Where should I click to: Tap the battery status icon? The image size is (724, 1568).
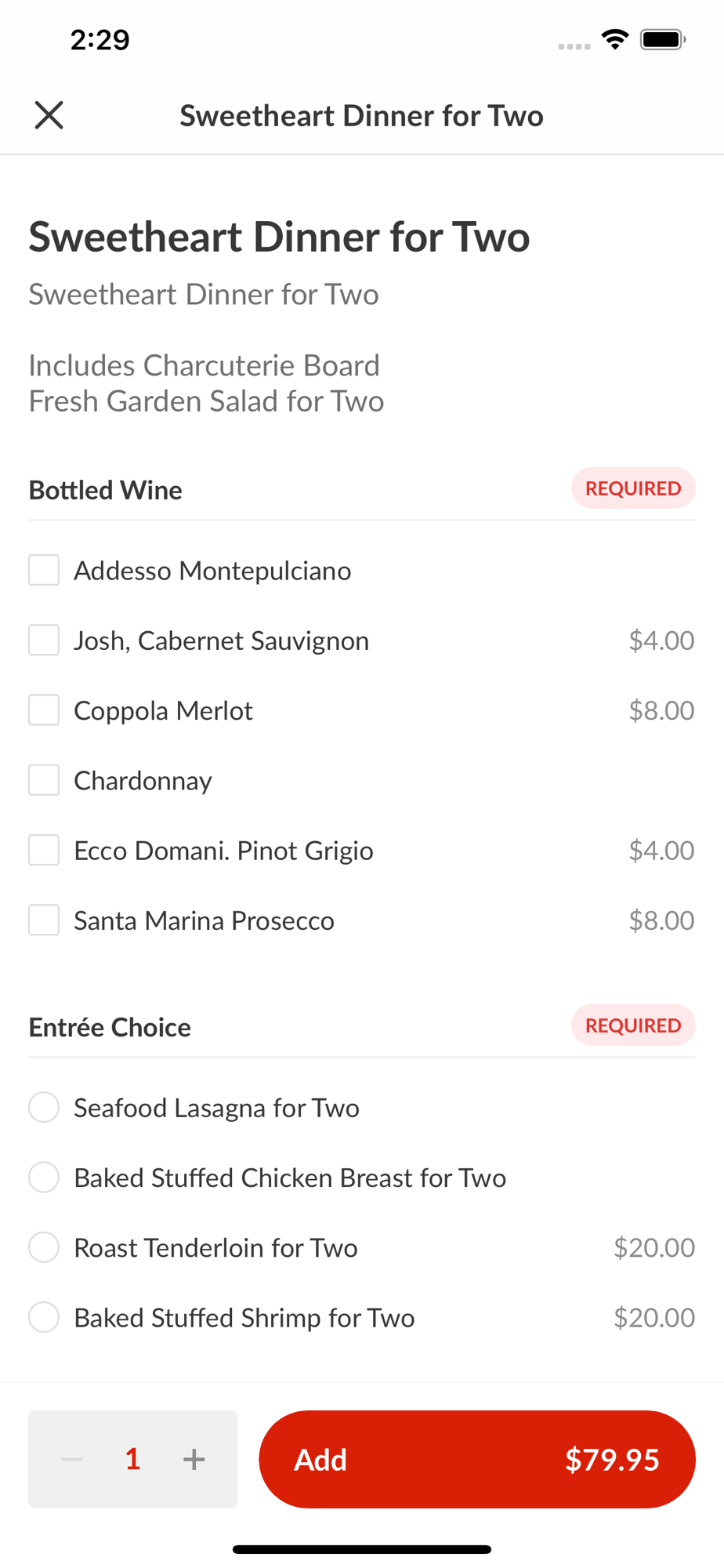pyautogui.click(x=663, y=39)
